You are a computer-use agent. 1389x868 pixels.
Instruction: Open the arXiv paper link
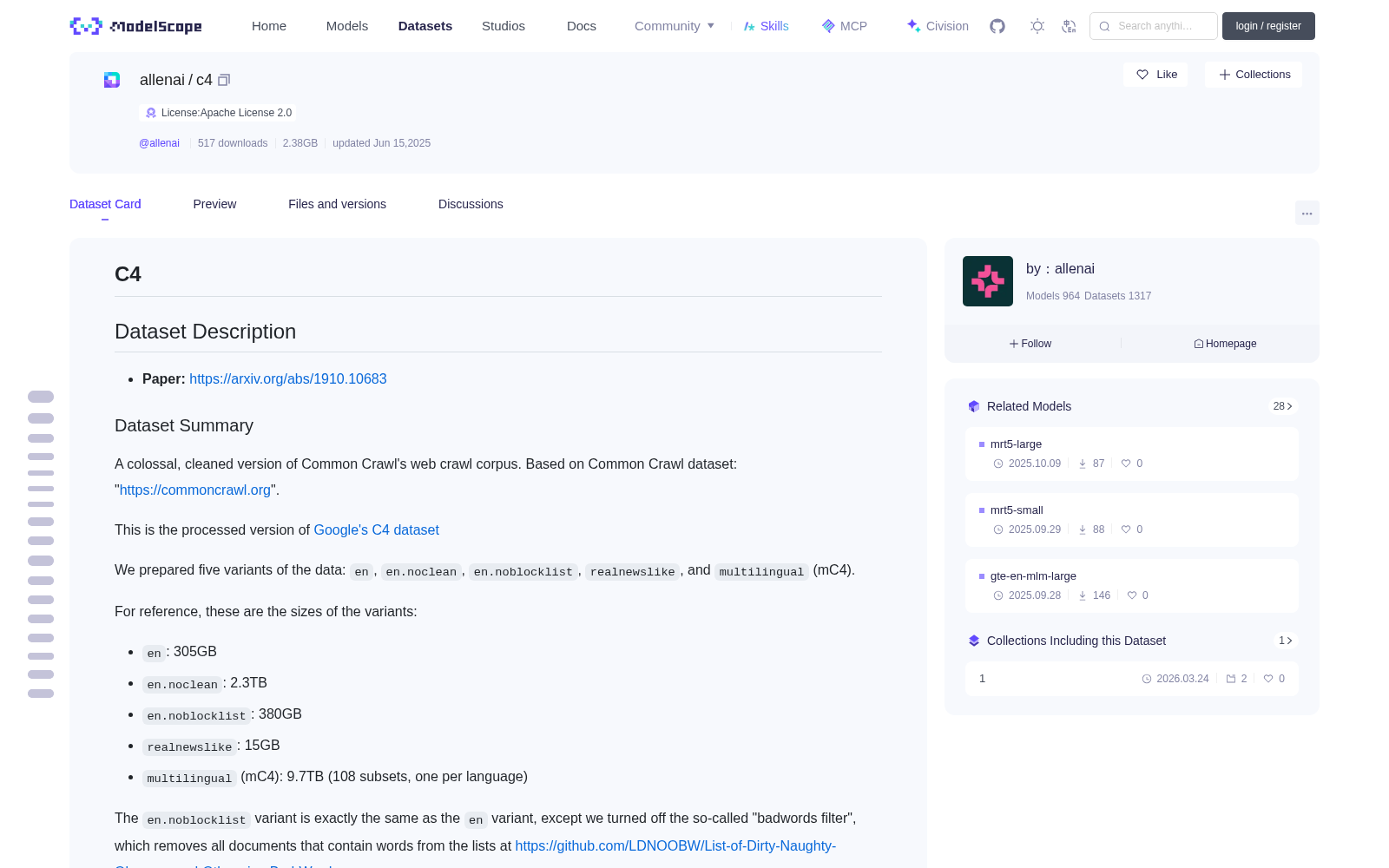tap(288, 378)
